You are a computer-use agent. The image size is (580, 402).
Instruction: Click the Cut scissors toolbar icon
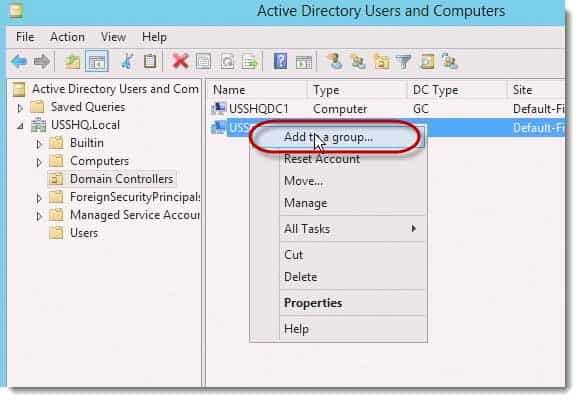click(128, 61)
